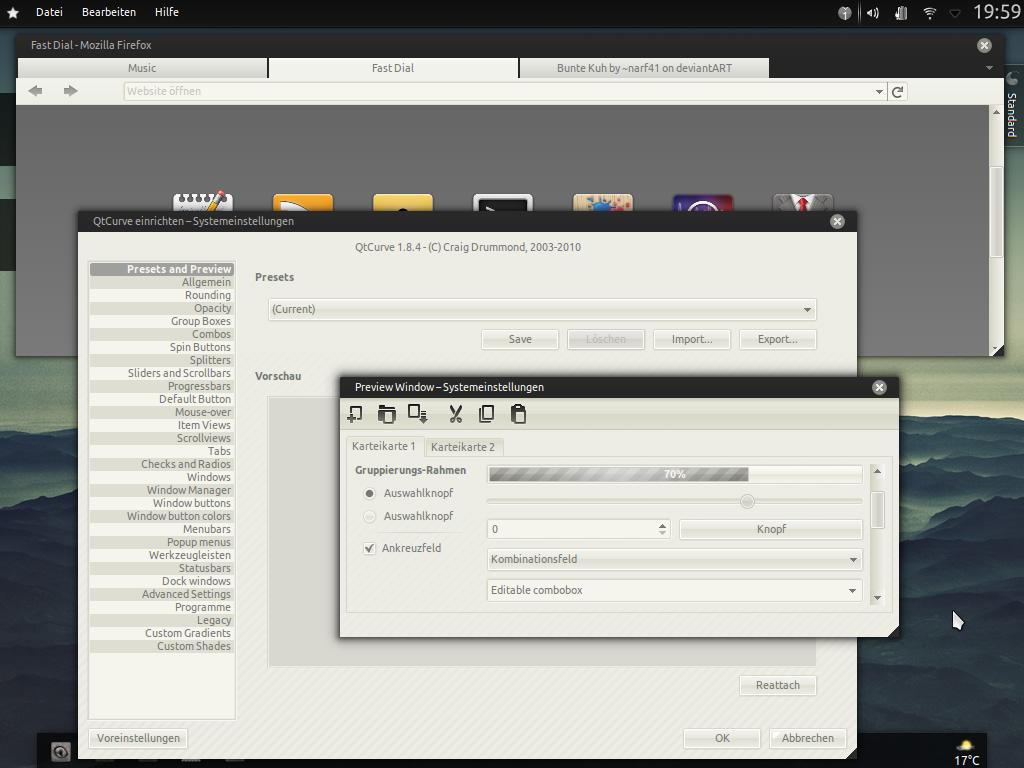Open Firefox address bar history dropdown
The width and height of the screenshot is (1024, 768).
click(x=879, y=92)
